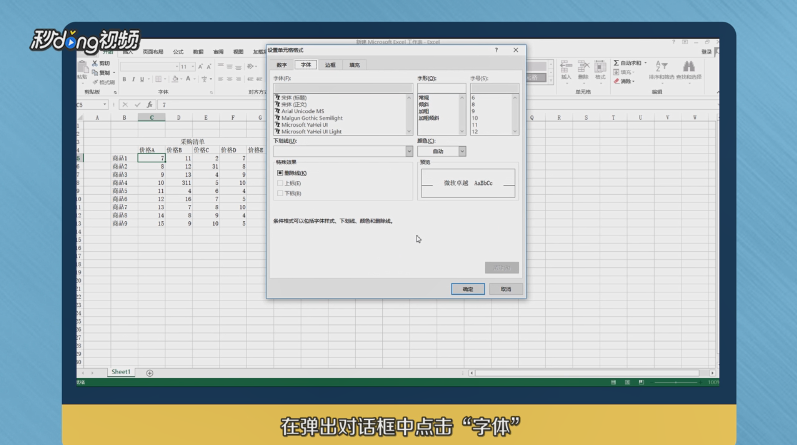Open the AutoSum dropdown arrow
797x445 pixels.
(x=646, y=63)
